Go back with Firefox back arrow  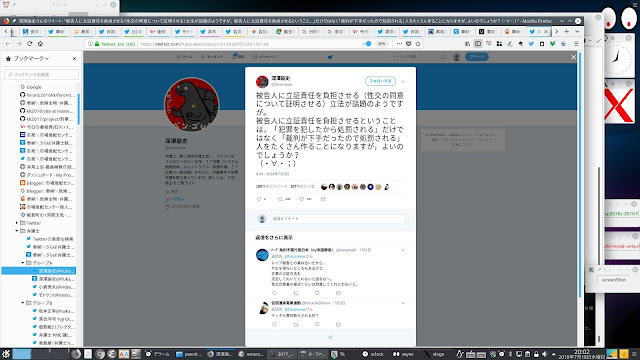pyautogui.click(x=8, y=44)
